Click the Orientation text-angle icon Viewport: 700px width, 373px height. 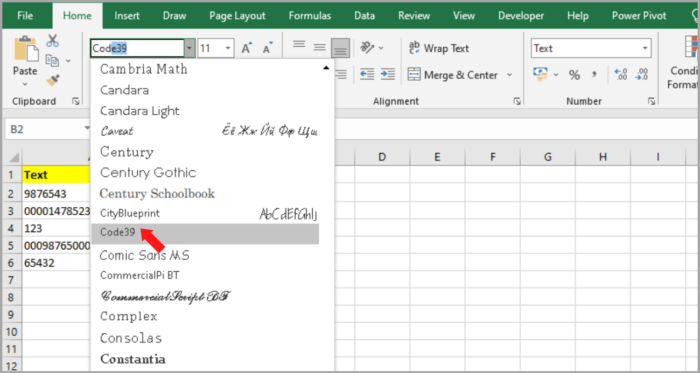[367, 47]
